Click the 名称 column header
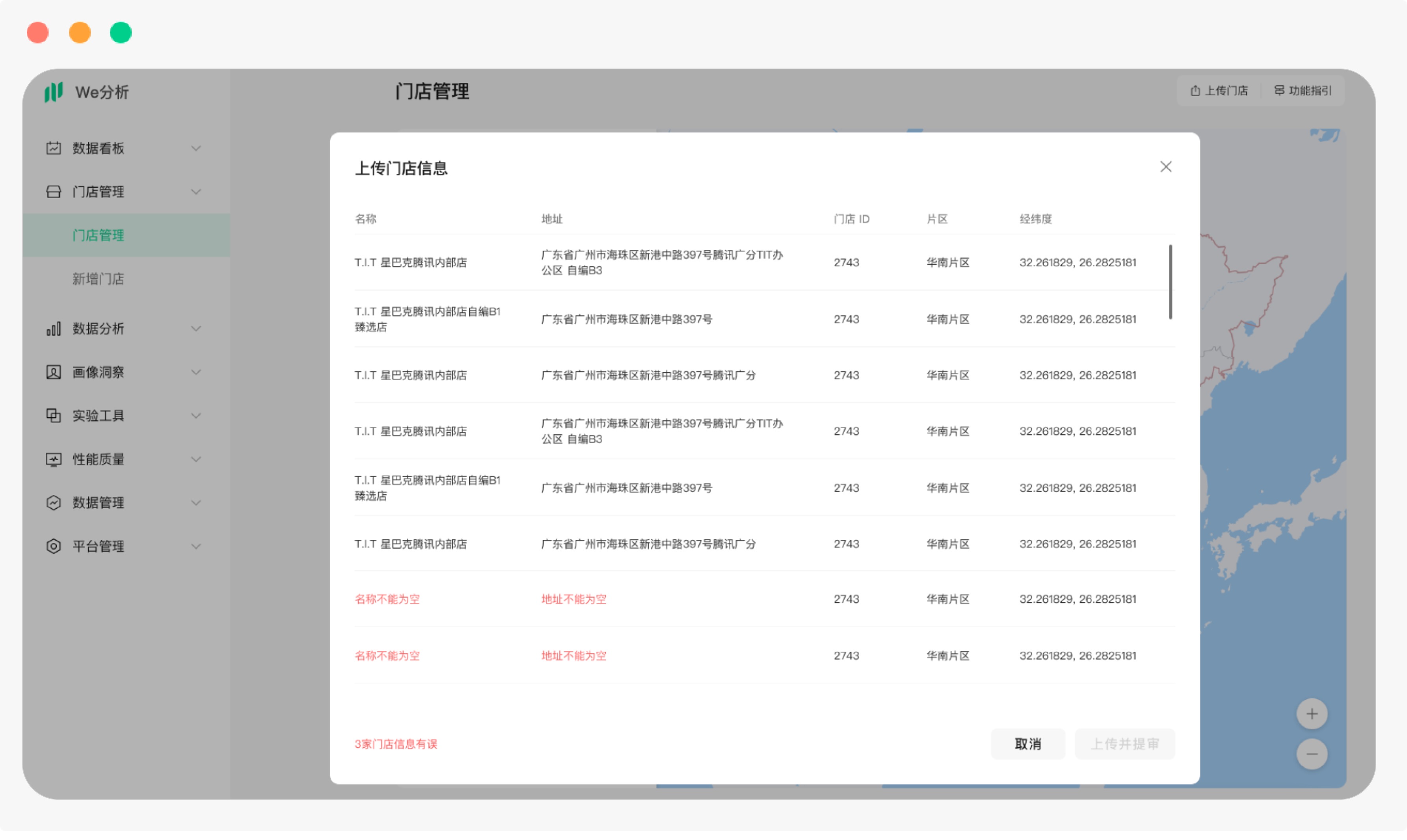 pyautogui.click(x=366, y=219)
